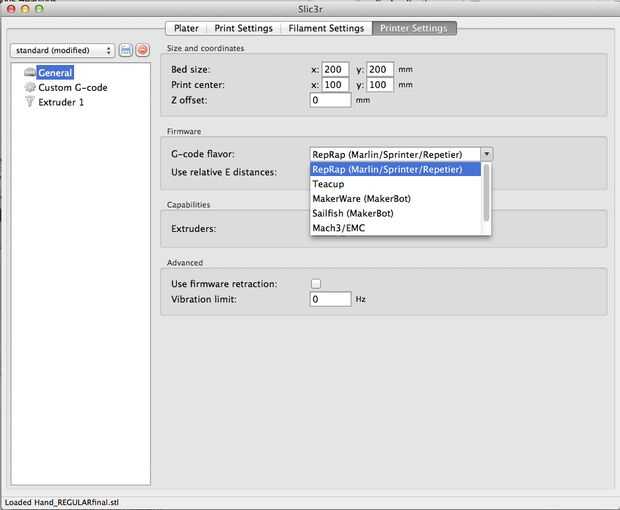
Task: Click the General printer icon in the tree
Action: tap(30, 72)
